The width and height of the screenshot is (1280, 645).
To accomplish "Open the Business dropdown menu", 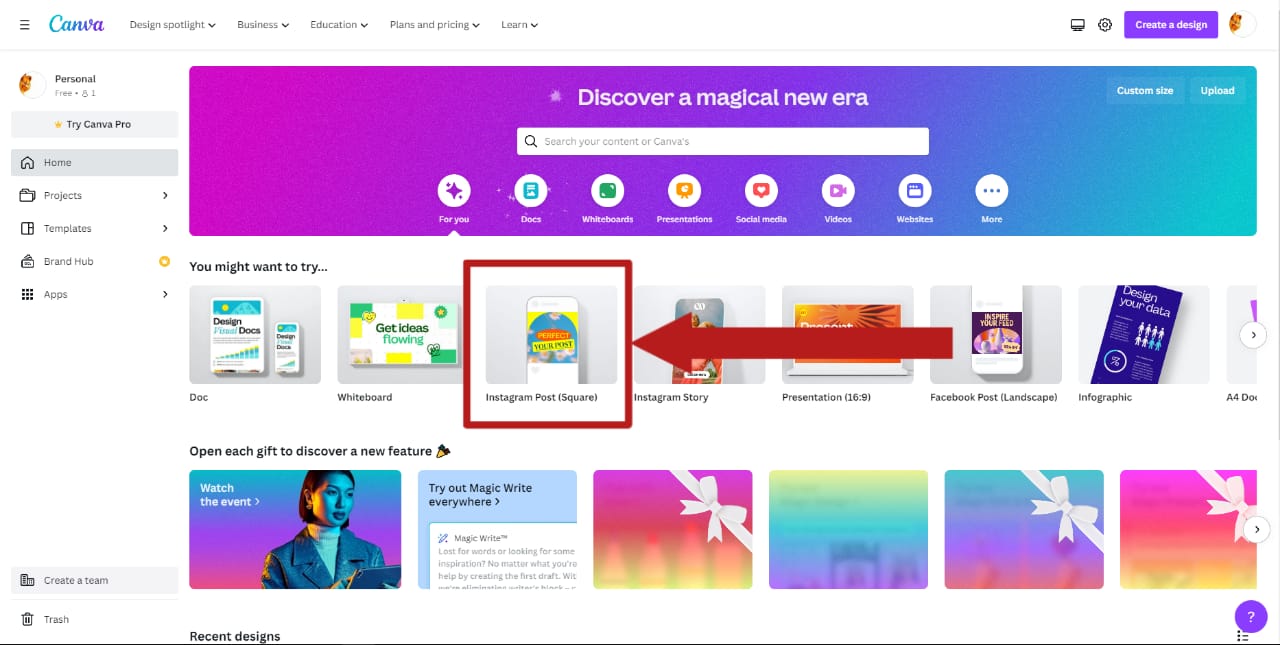I will pyautogui.click(x=263, y=24).
